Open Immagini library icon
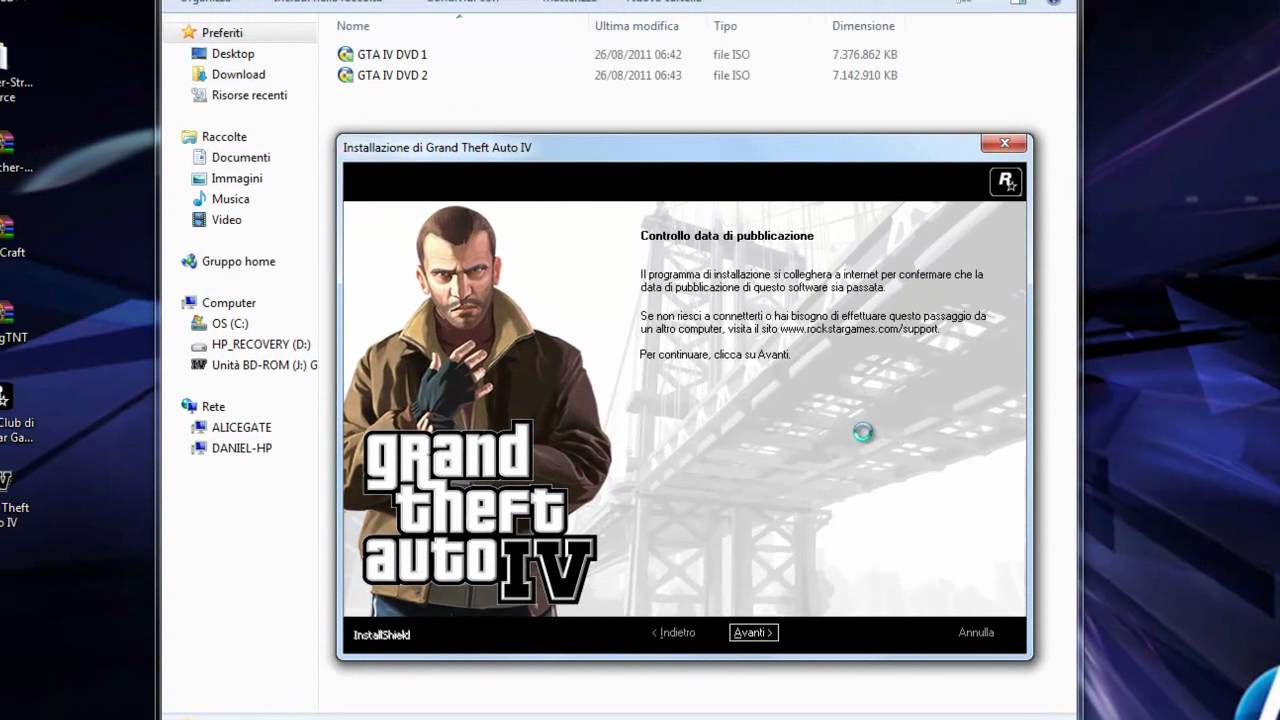 pyautogui.click(x=199, y=178)
